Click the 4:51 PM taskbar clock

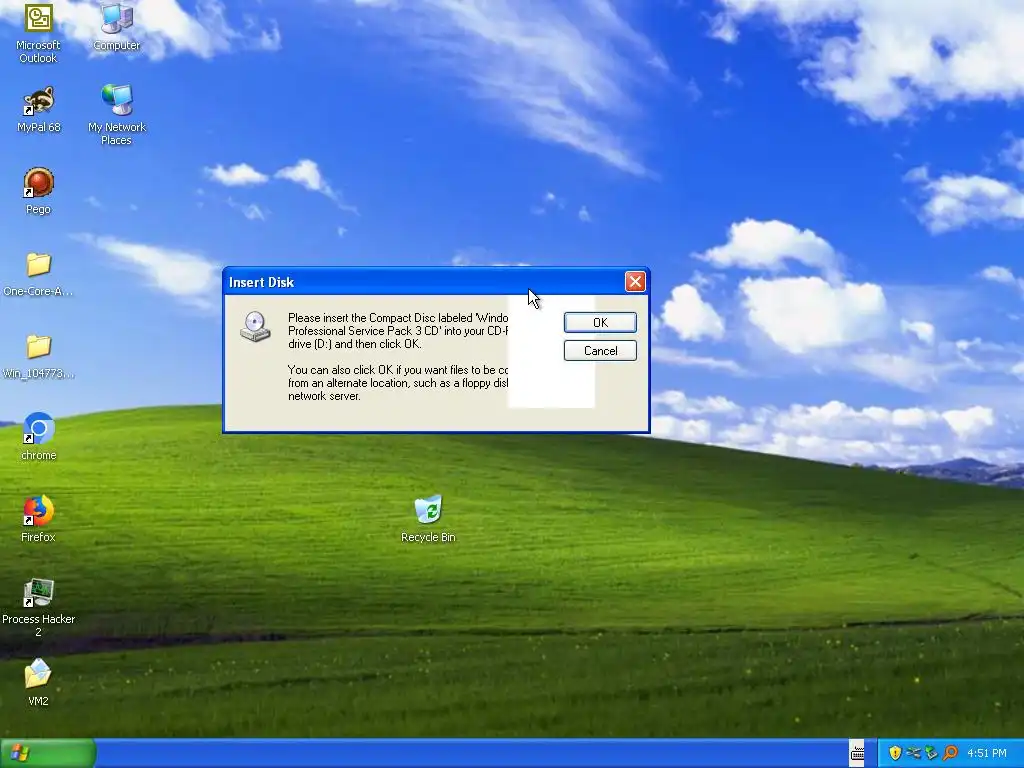[987, 753]
